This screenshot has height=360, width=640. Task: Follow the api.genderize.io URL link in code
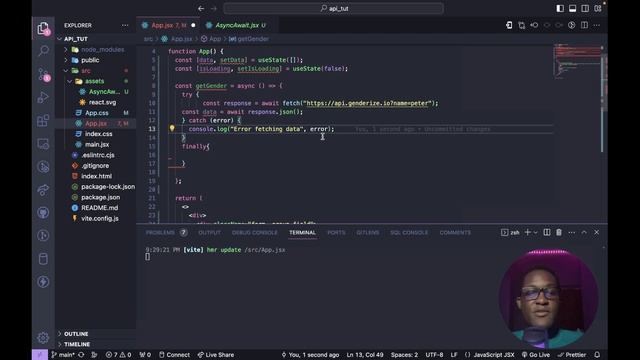pyautogui.click(x=367, y=103)
